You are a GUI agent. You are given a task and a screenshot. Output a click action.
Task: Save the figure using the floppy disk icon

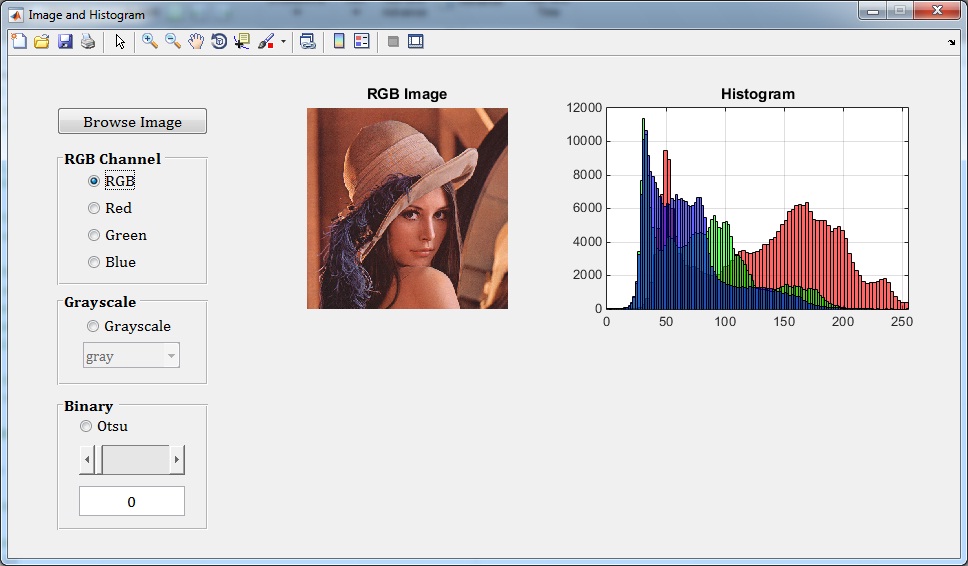tap(65, 41)
